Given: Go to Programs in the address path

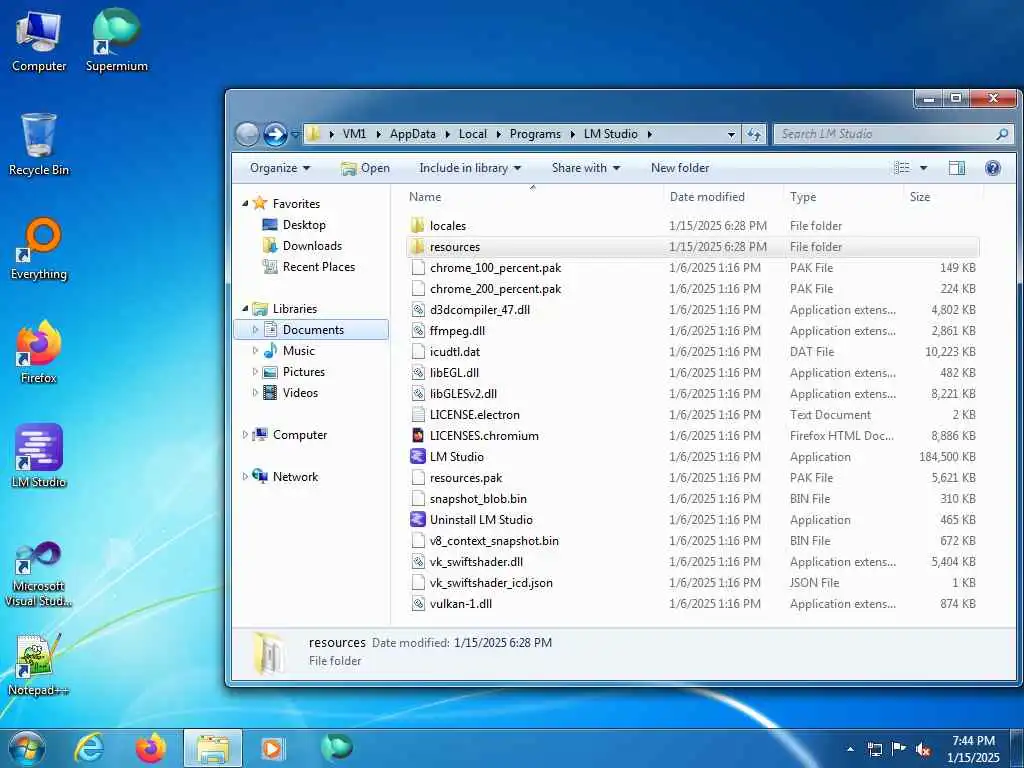Looking at the screenshot, I should tap(535, 134).
